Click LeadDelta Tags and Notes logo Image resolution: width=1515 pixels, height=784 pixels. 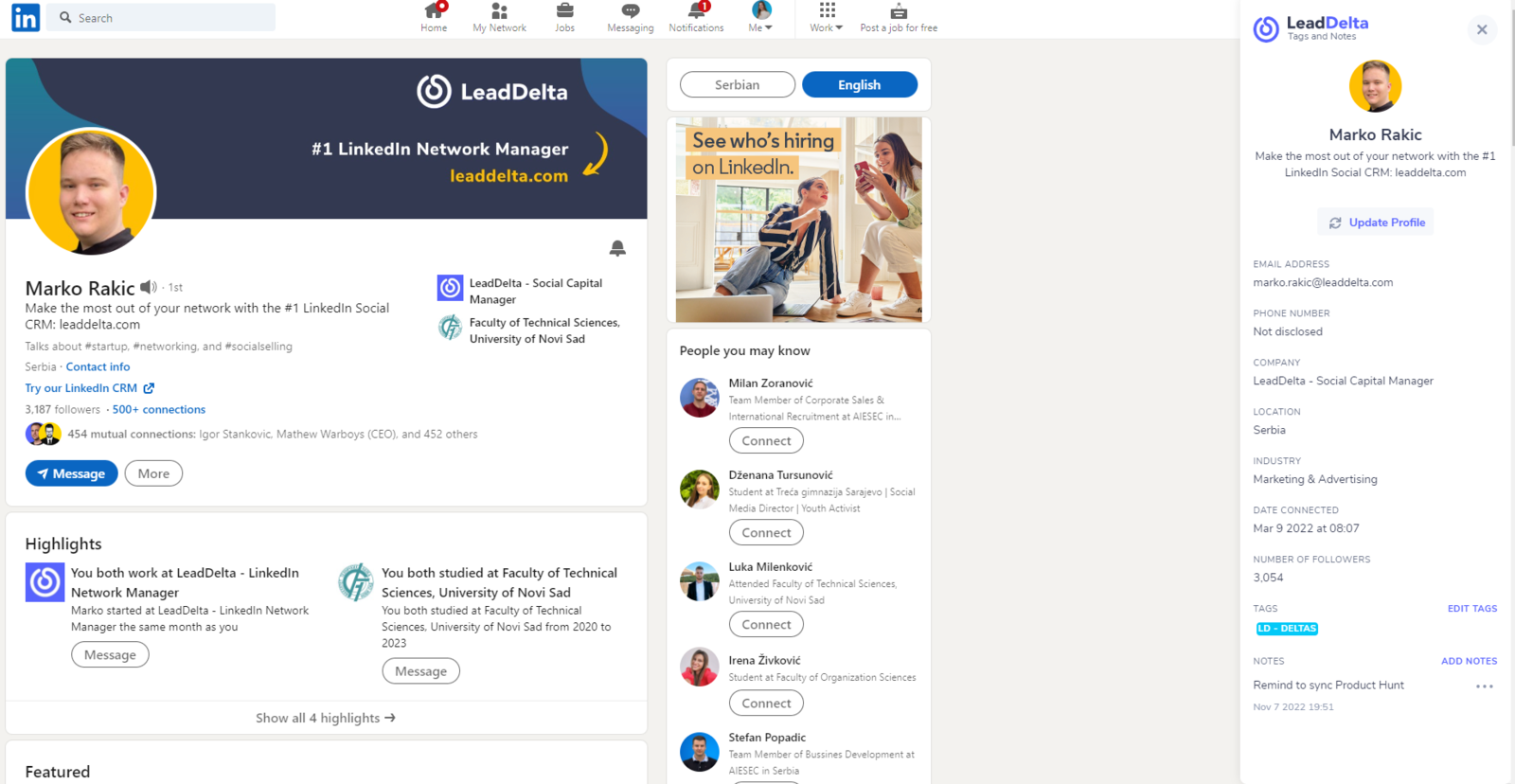(x=1310, y=28)
